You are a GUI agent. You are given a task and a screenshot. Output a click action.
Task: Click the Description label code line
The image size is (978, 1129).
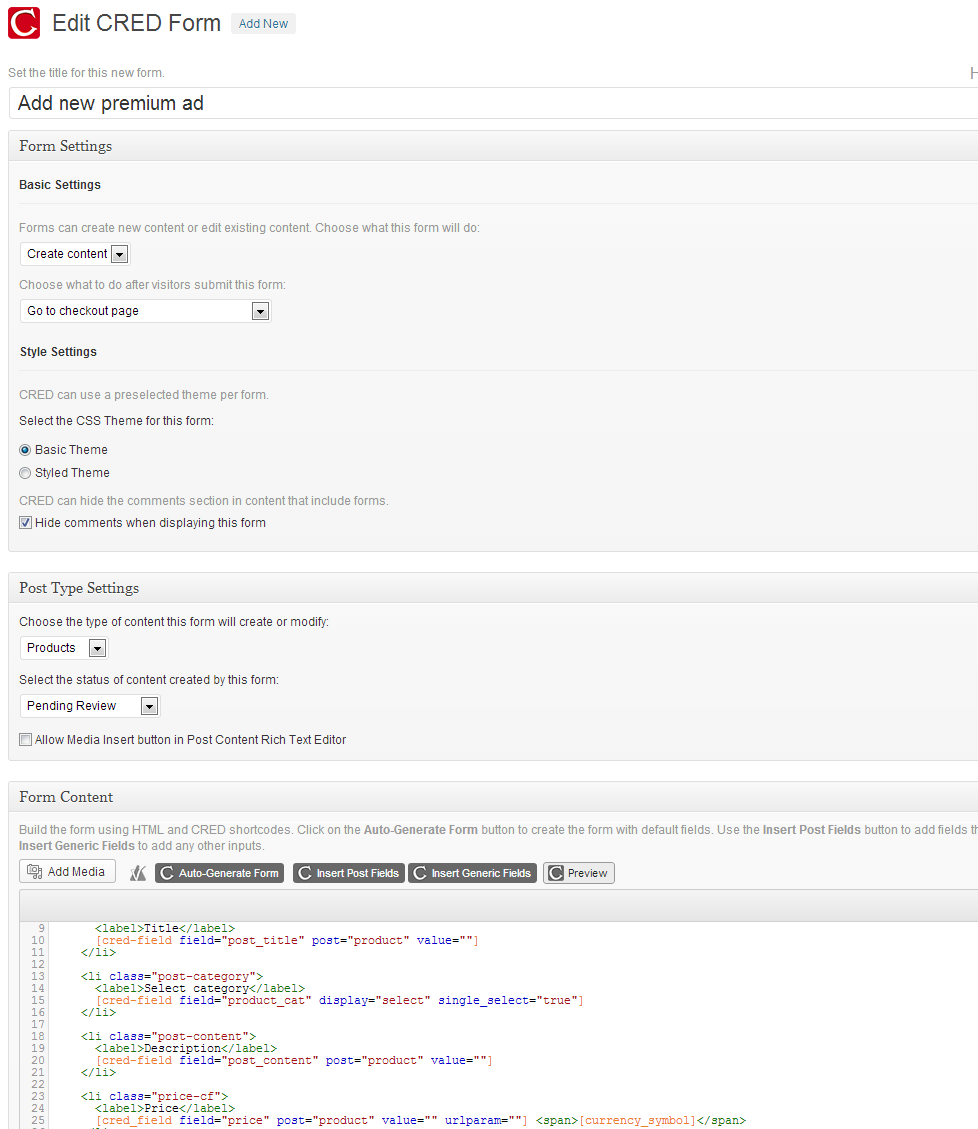tap(186, 1048)
